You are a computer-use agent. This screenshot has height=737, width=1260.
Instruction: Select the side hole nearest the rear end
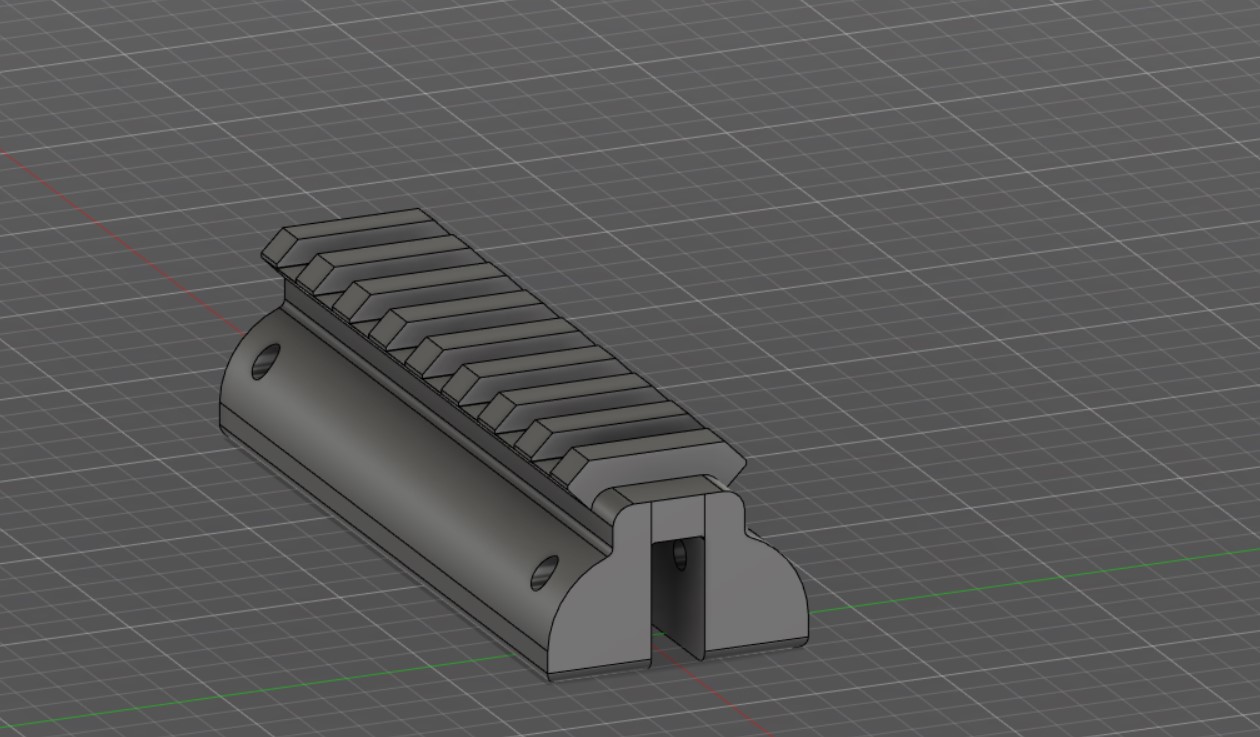coord(265,361)
